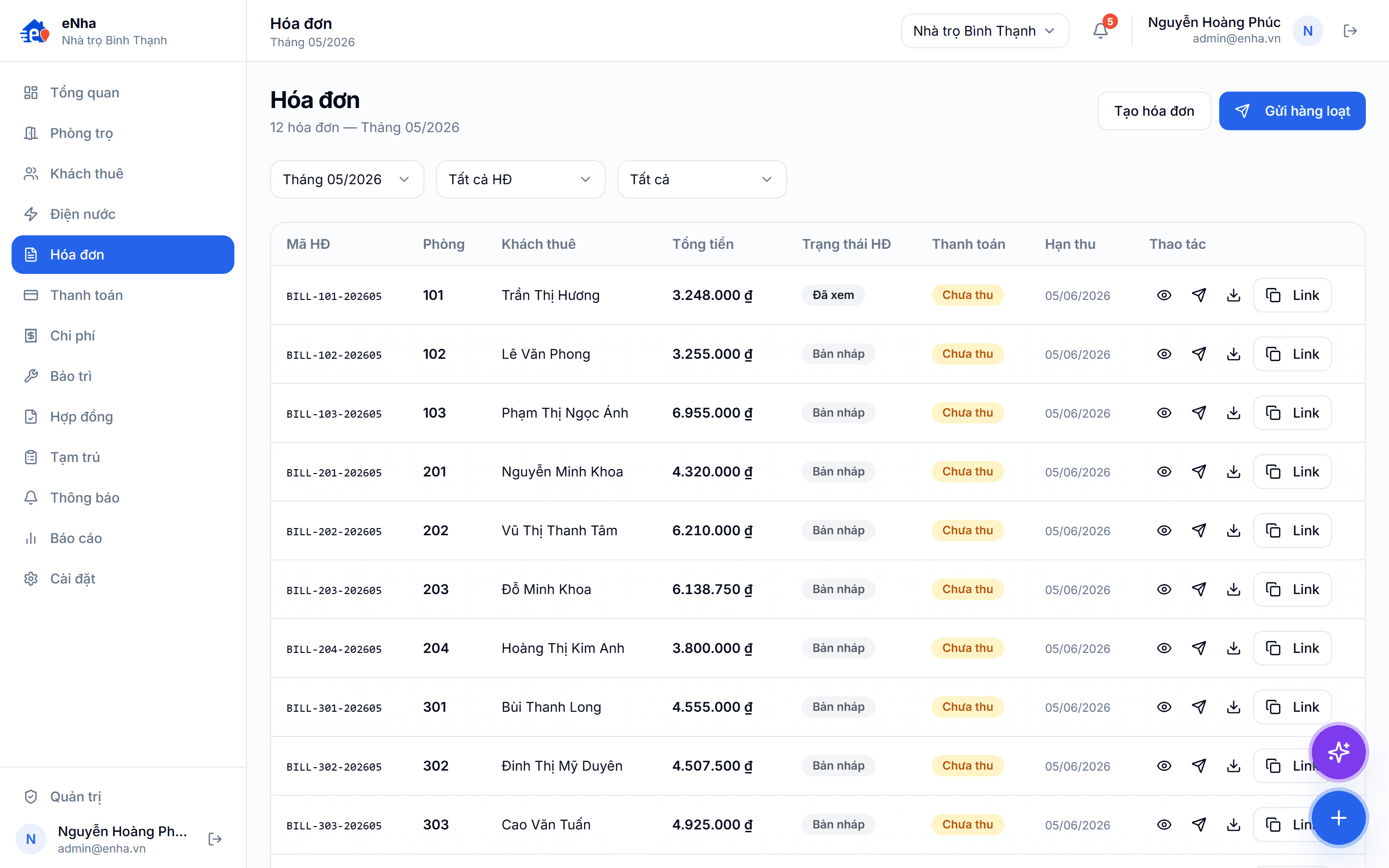Click the logout icon in top header
1389x868 pixels.
point(1350,31)
